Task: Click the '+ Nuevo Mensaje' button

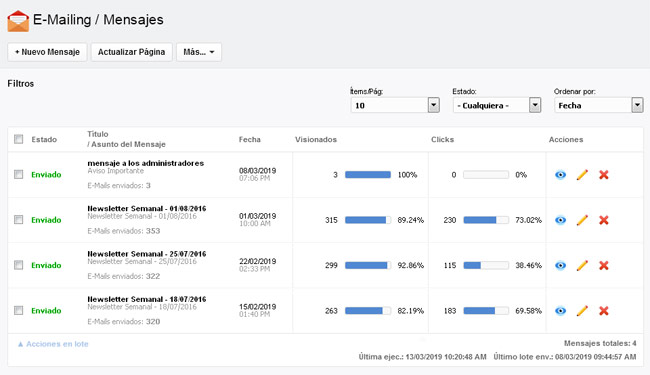Action: (x=47, y=52)
